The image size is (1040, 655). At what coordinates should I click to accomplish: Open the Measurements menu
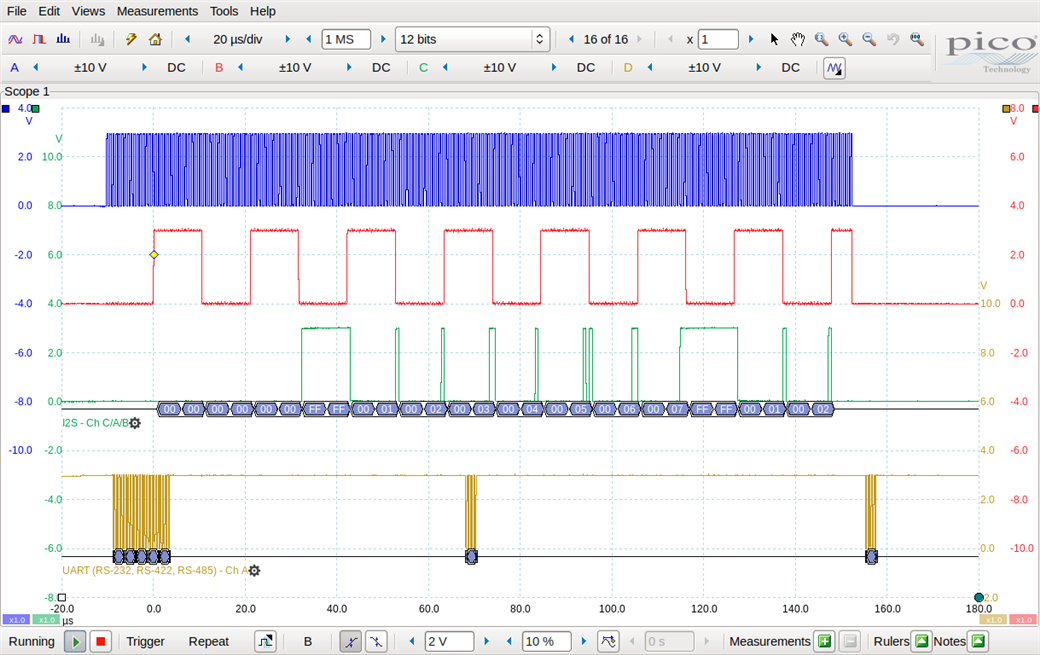click(x=157, y=11)
